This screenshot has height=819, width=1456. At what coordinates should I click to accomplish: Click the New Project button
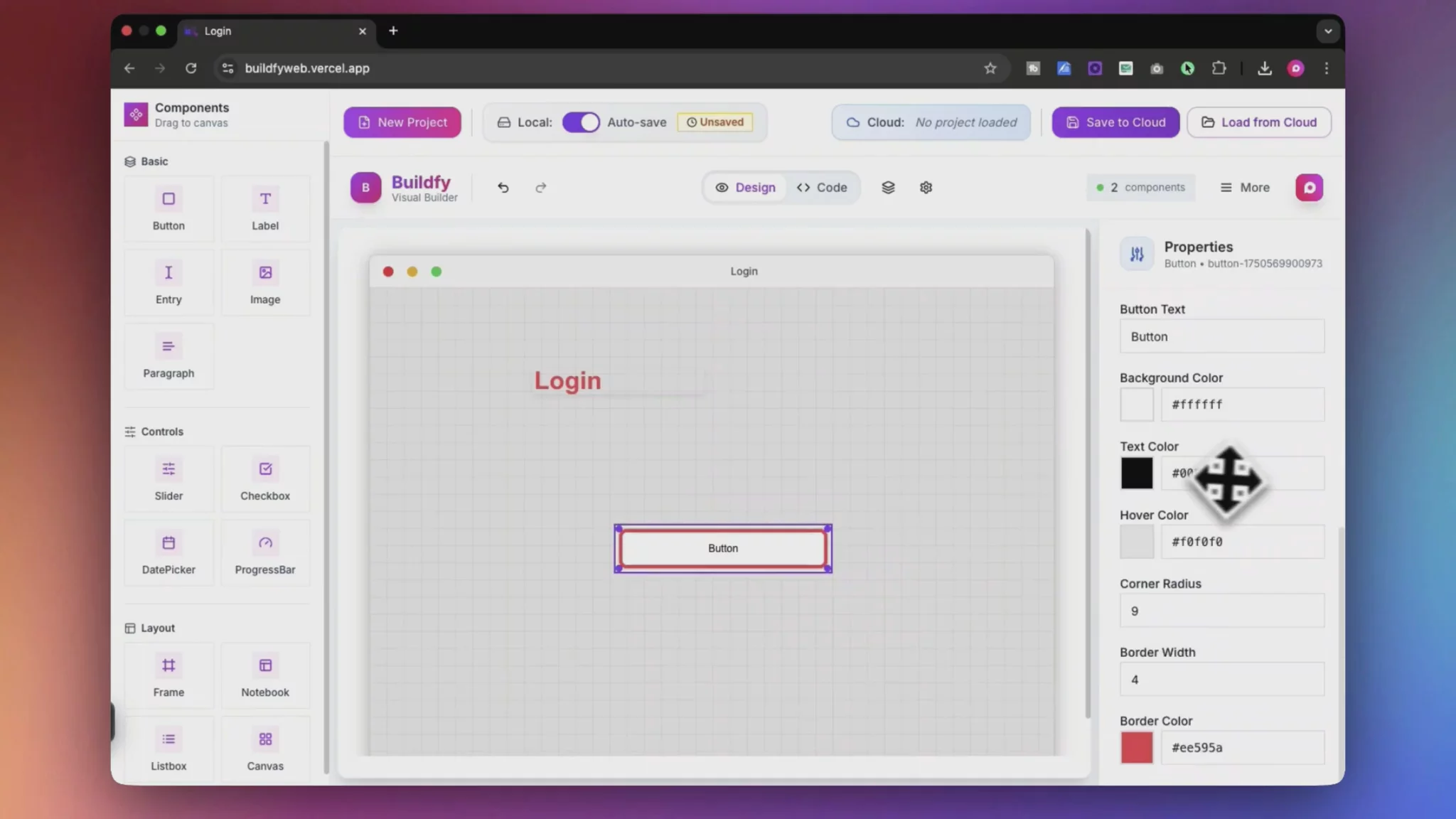tap(402, 122)
